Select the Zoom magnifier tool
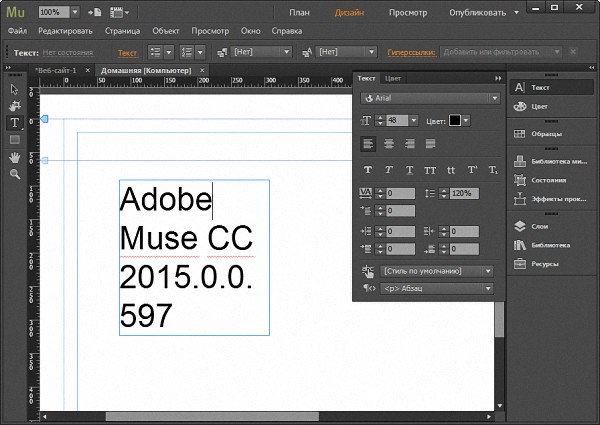600x425 pixels. [15, 174]
